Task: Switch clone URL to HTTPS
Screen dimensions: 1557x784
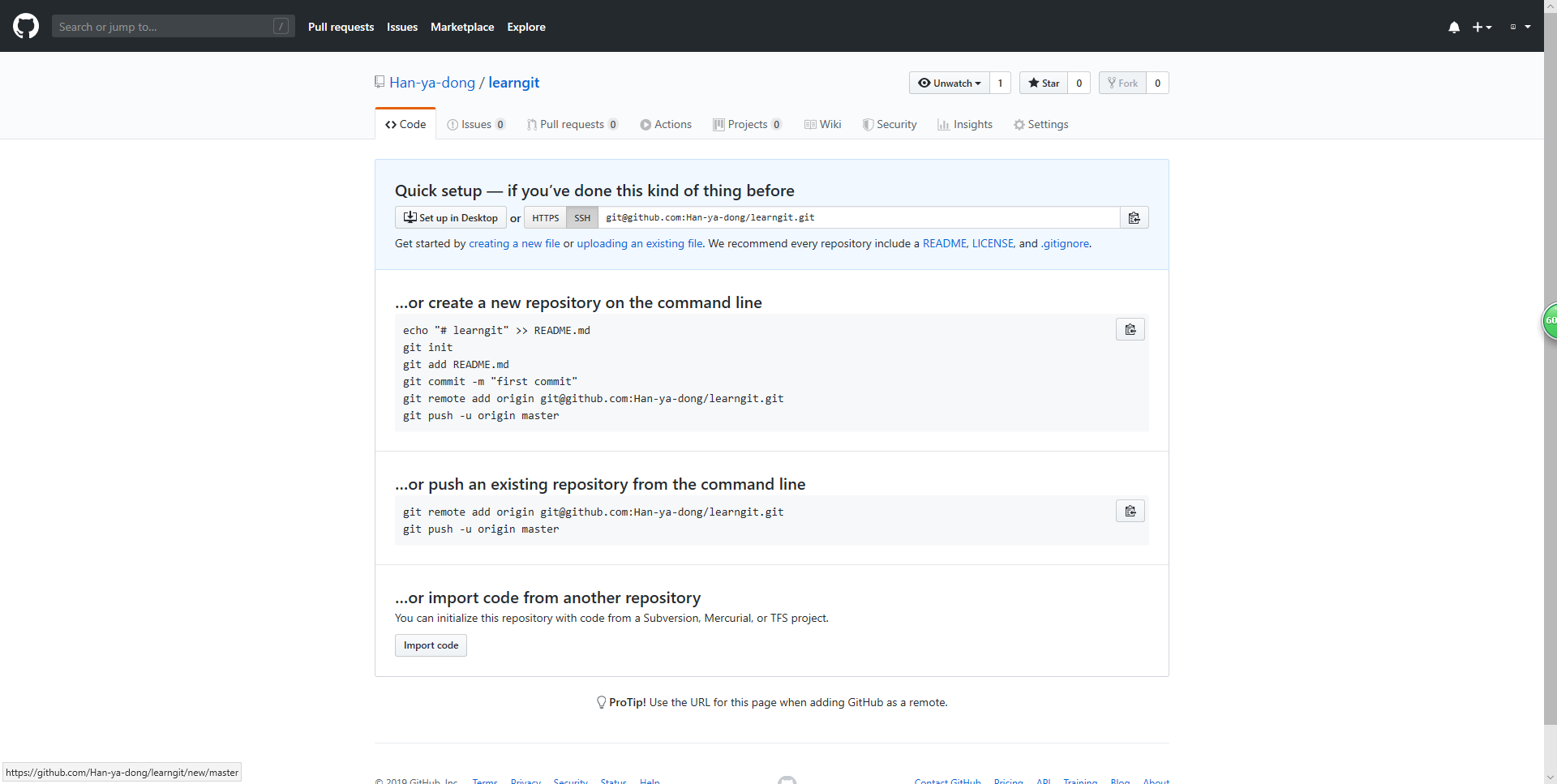Action: tap(545, 217)
